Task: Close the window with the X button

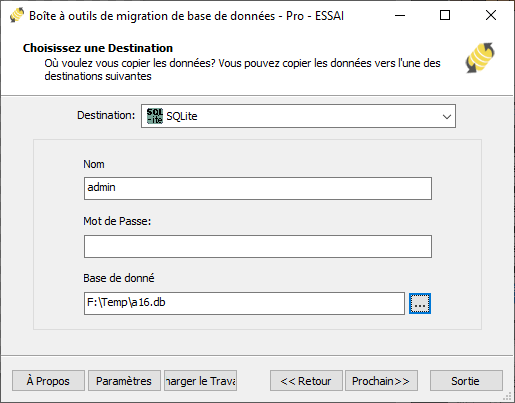Action: point(491,15)
